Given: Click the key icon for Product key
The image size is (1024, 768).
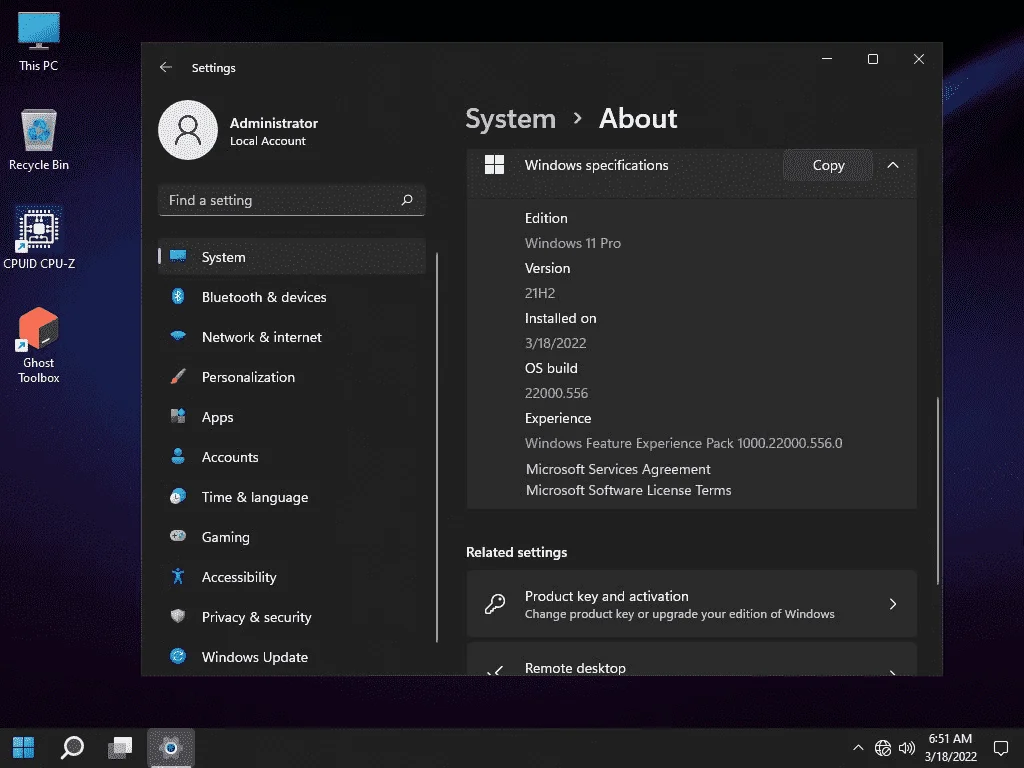Looking at the screenshot, I should click(x=494, y=604).
